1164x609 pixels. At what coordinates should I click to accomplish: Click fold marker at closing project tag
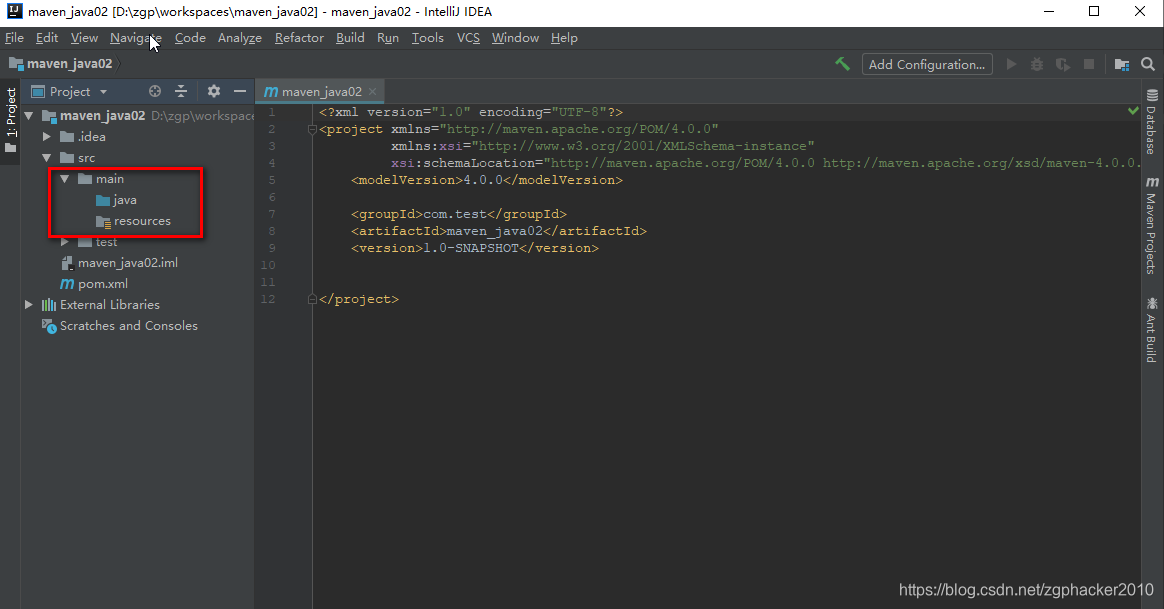click(x=313, y=299)
